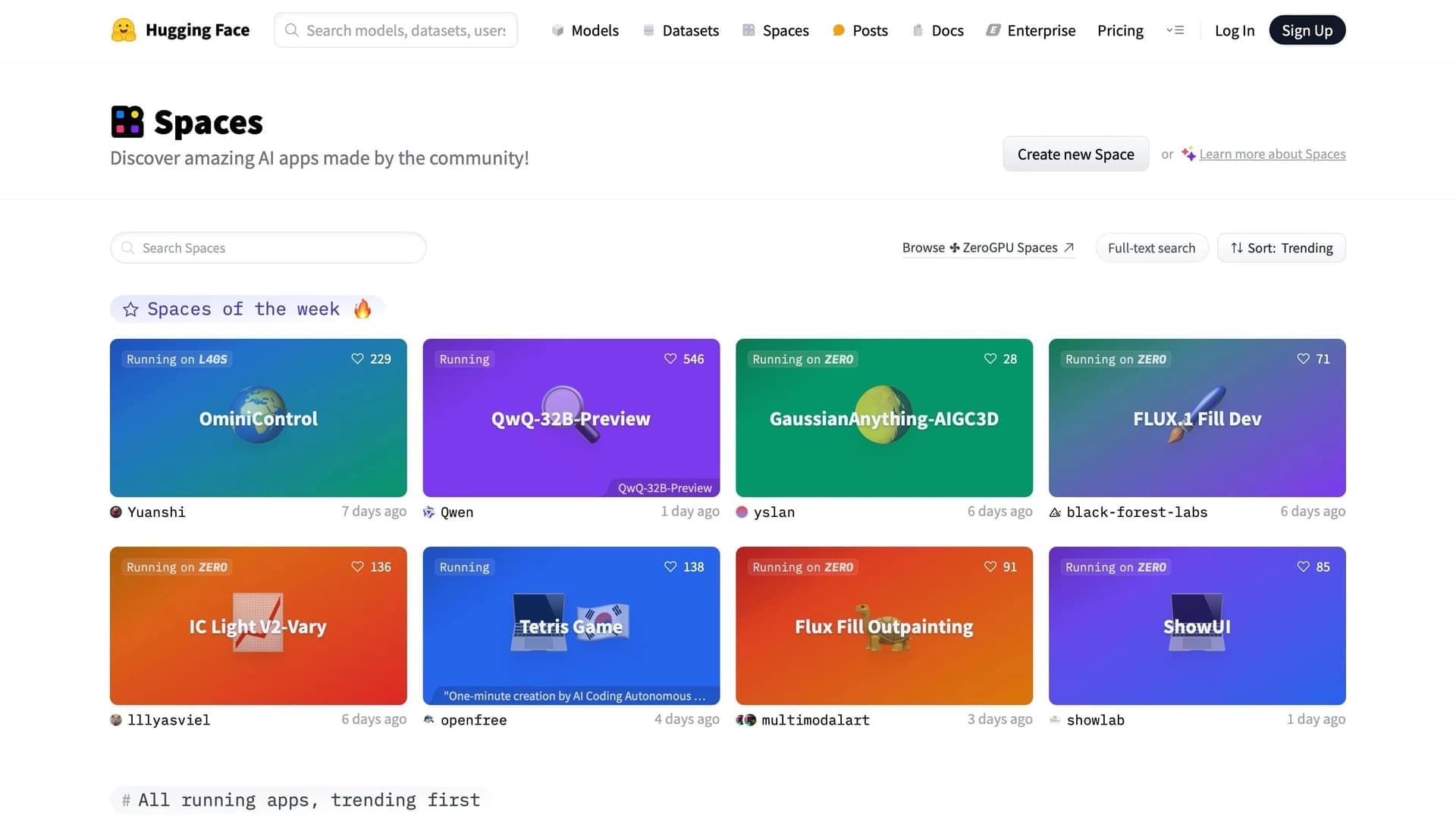This screenshot has width=1456, height=830.
Task: Click the black-forest-labs avatar icon
Action: point(1055,512)
